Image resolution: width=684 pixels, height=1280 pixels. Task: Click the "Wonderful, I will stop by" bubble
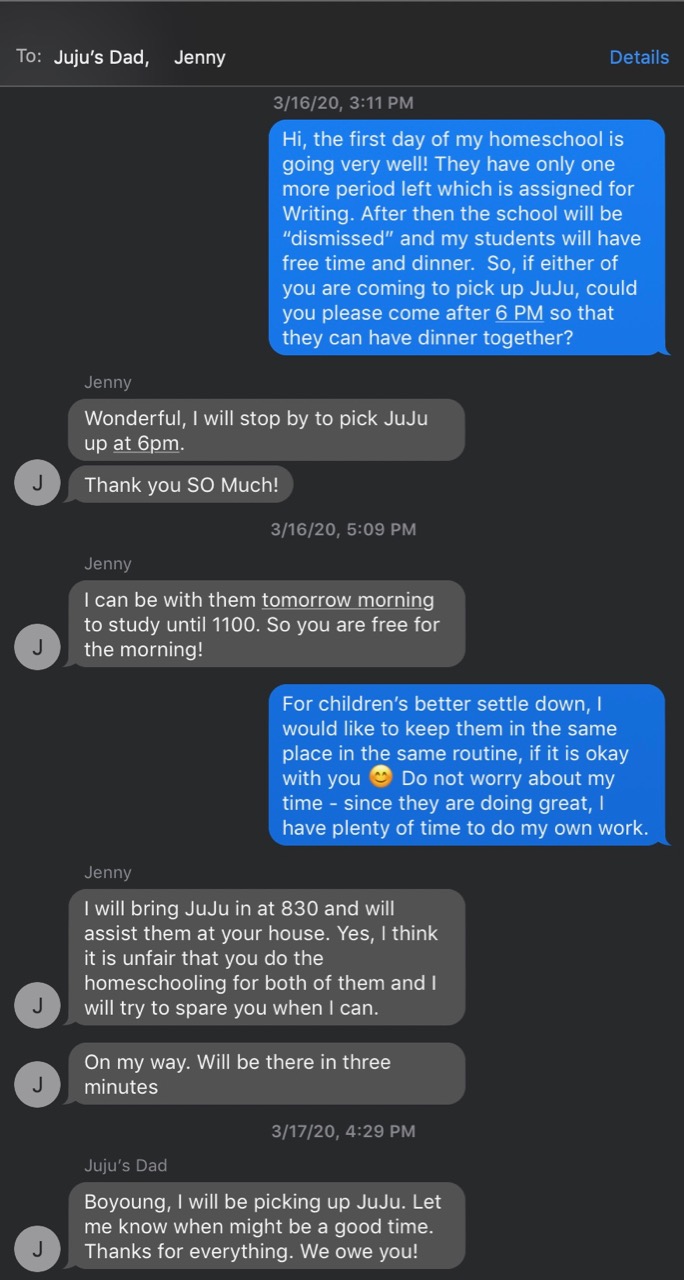click(x=265, y=430)
